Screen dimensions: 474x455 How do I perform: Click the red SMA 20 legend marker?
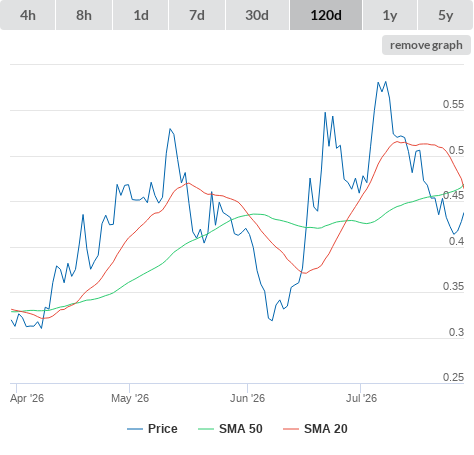click(x=291, y=429)
